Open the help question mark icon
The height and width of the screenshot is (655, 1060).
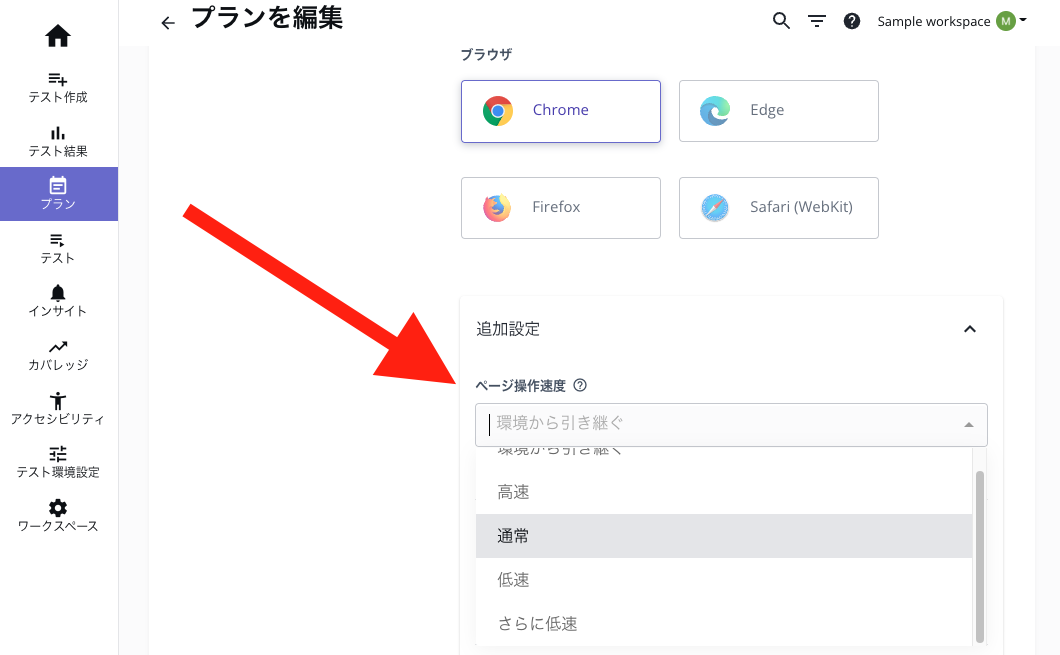(x=852, y=22)
